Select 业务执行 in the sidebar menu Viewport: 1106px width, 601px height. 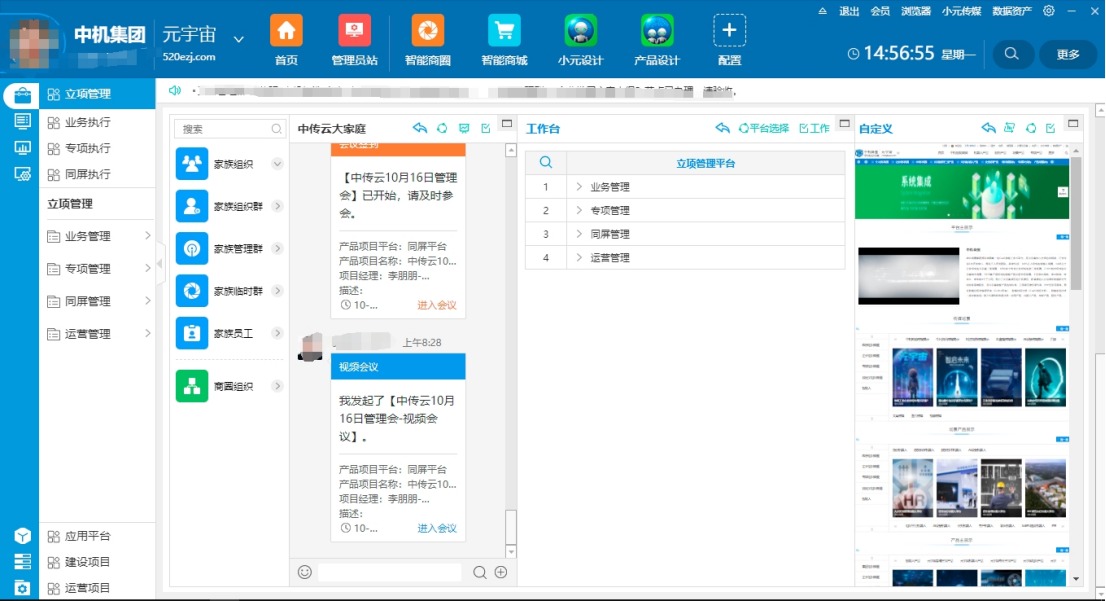(88, 122)
